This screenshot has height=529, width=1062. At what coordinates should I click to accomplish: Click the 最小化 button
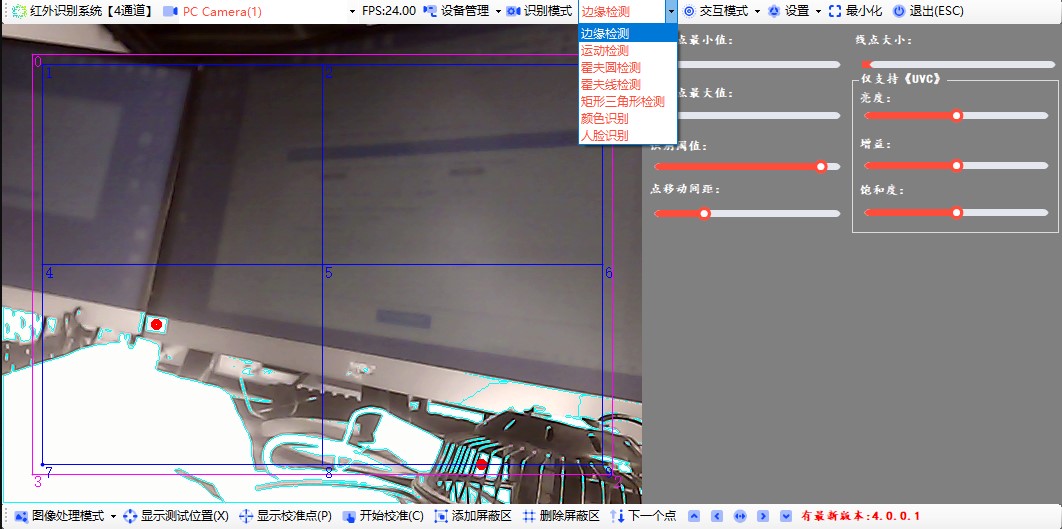click(855, 12)
